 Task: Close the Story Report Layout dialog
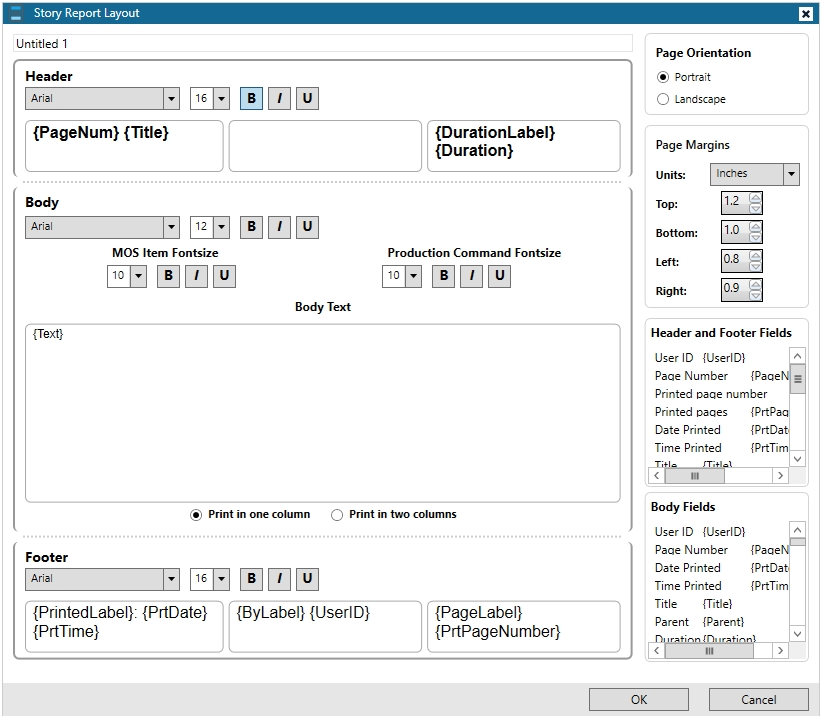point(806,13)
